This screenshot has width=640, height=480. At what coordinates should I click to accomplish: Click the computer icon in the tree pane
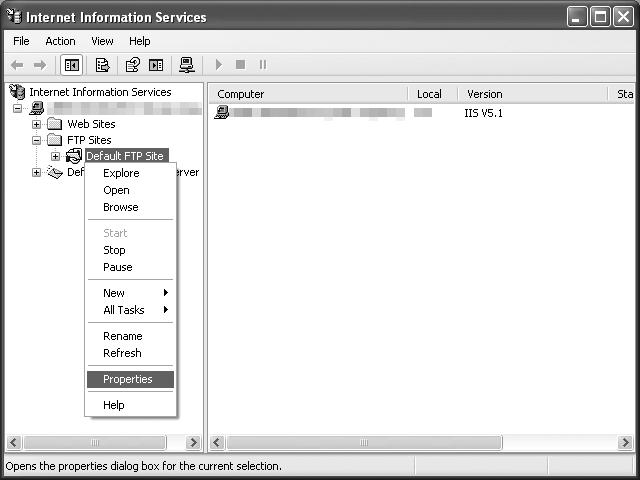37,108
